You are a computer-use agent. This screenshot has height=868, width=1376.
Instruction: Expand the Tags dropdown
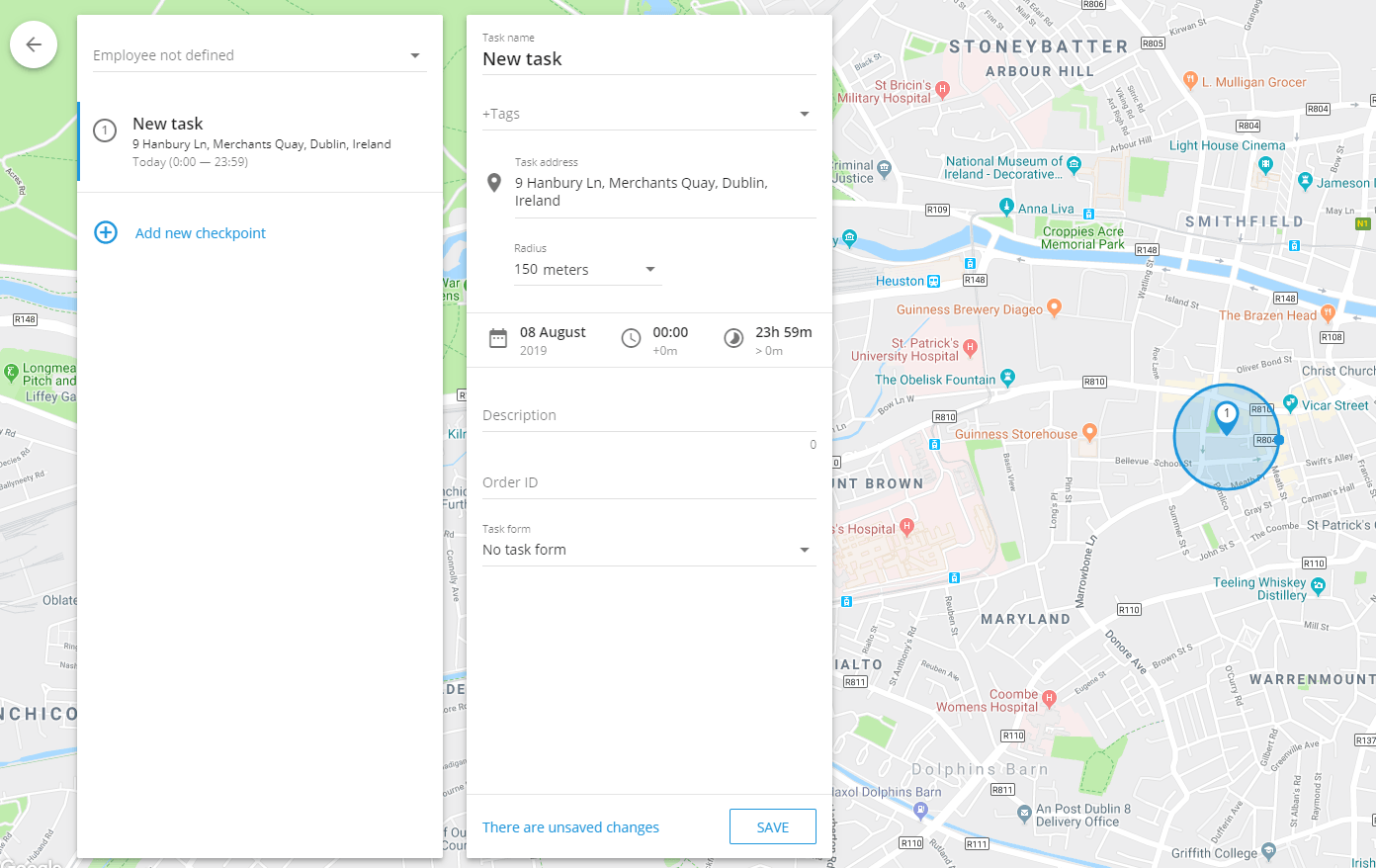(x=648, y=114)
